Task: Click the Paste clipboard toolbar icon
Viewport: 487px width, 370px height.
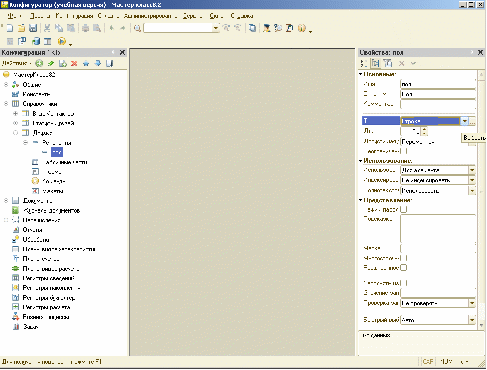Action: (x=71, y=28)
